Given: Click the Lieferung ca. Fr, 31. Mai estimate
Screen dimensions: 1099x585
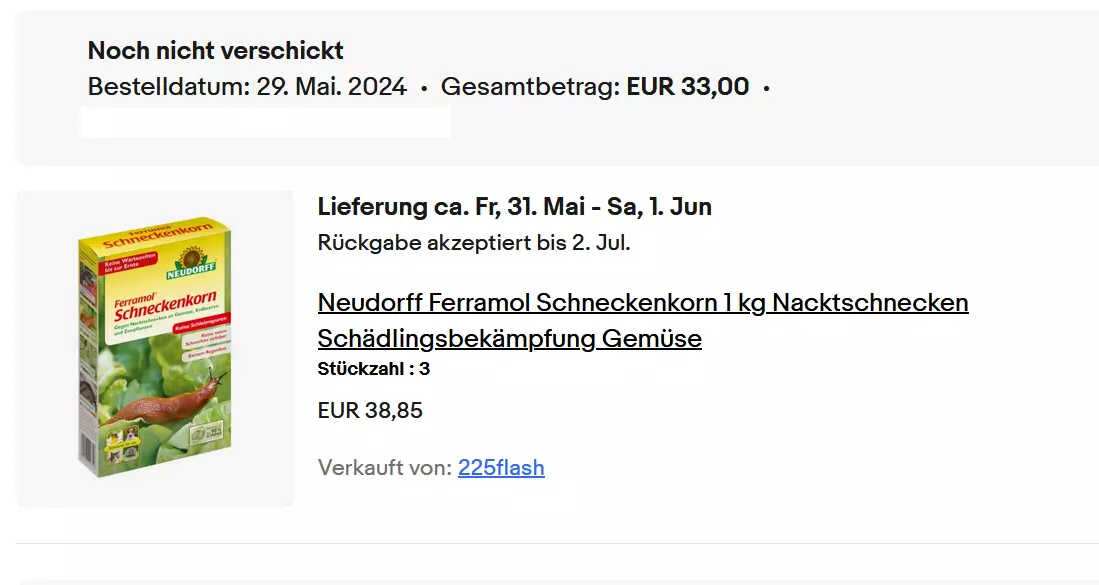Looking at the screenshot, I should pos(514,207).
